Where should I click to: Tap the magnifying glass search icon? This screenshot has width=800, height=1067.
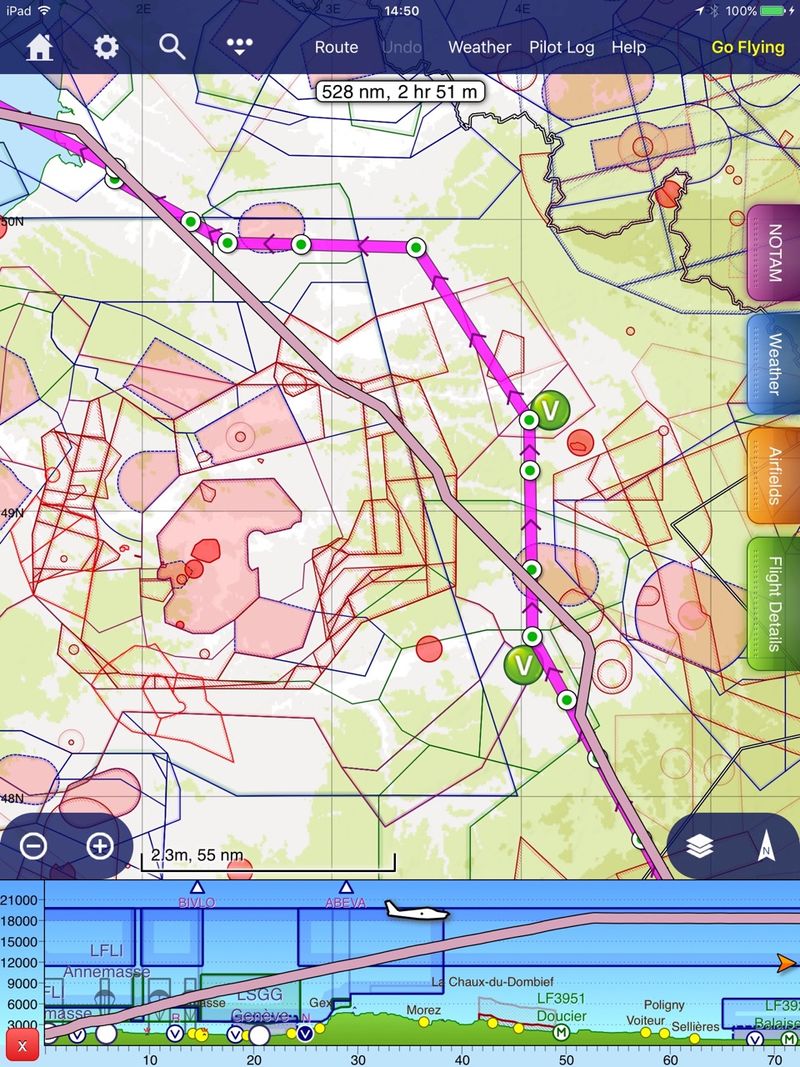[x=172, y=47]
